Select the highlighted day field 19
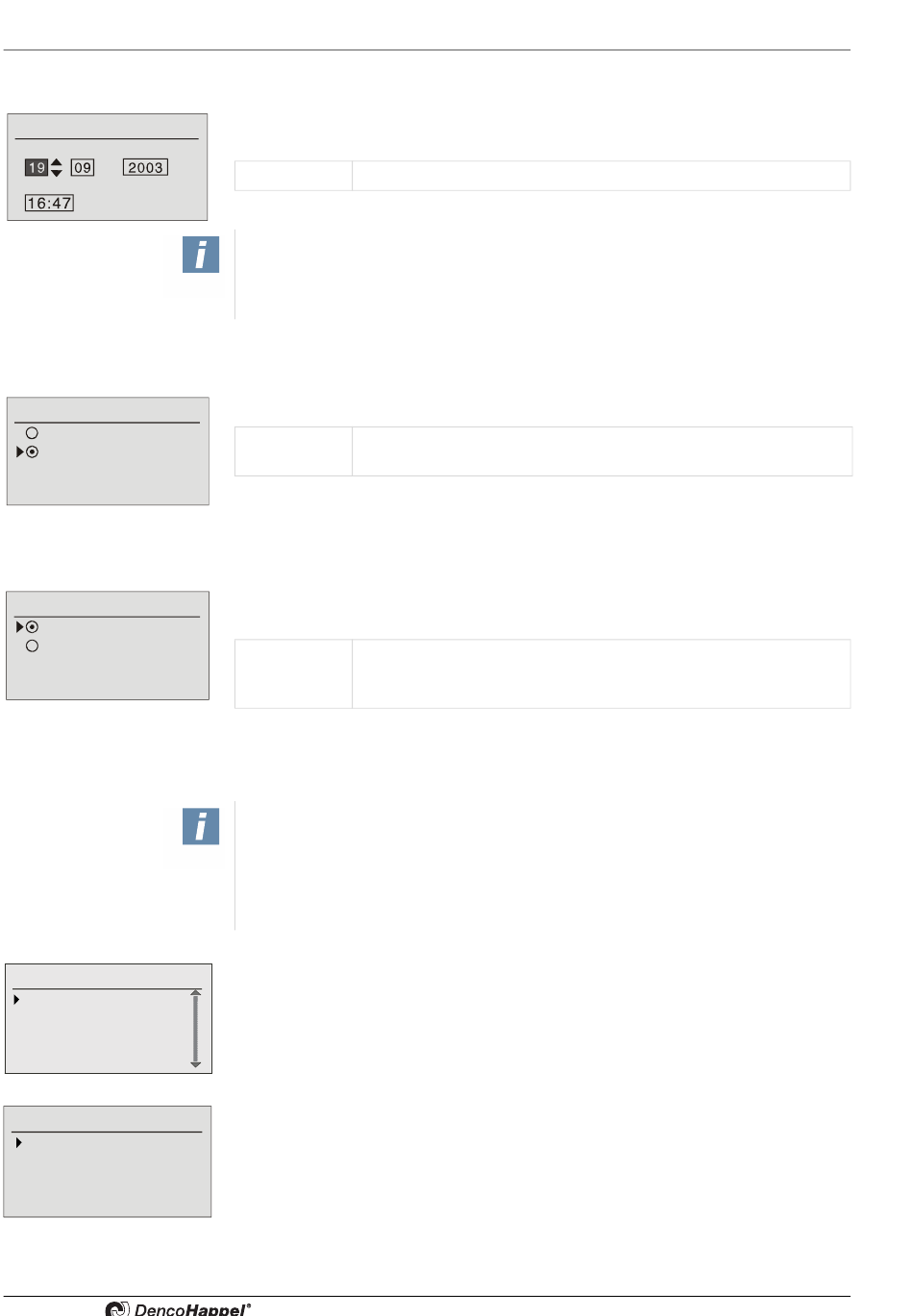Viewport: 913px width, 1316px height. tap(36, 167)
